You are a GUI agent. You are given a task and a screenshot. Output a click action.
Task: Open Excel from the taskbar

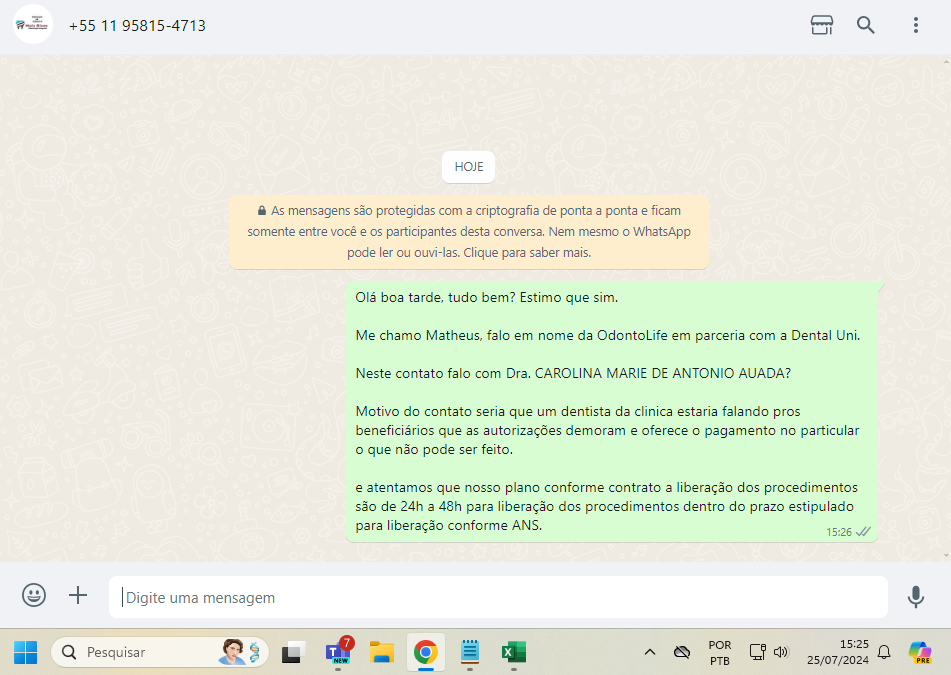(x=513, y=653)
